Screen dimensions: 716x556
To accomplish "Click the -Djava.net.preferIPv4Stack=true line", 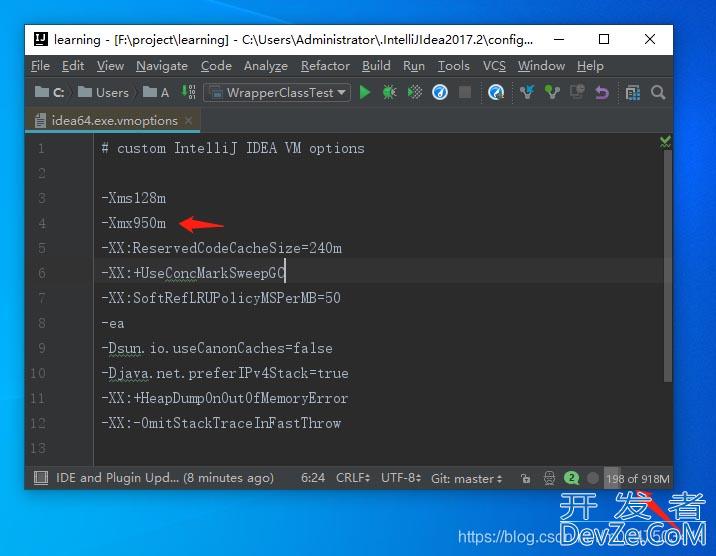I will [225, 373].
